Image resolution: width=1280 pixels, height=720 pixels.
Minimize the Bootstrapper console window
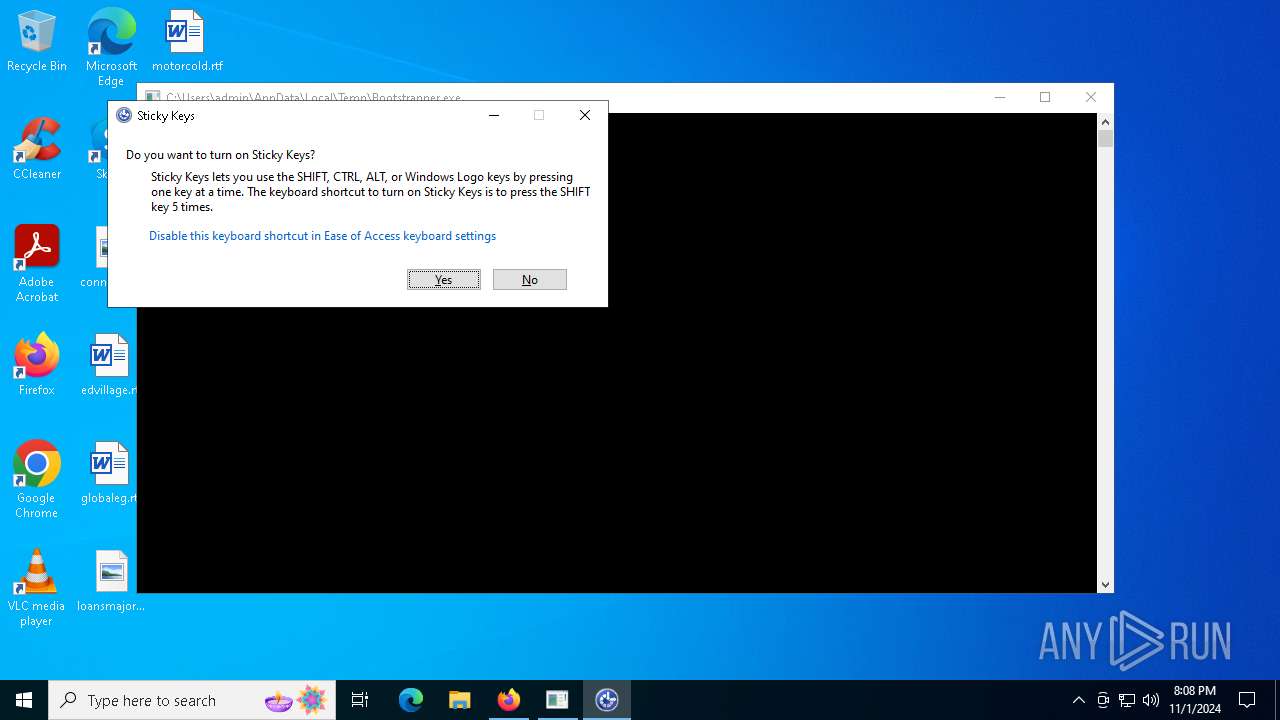click(x=1000, y=97)
